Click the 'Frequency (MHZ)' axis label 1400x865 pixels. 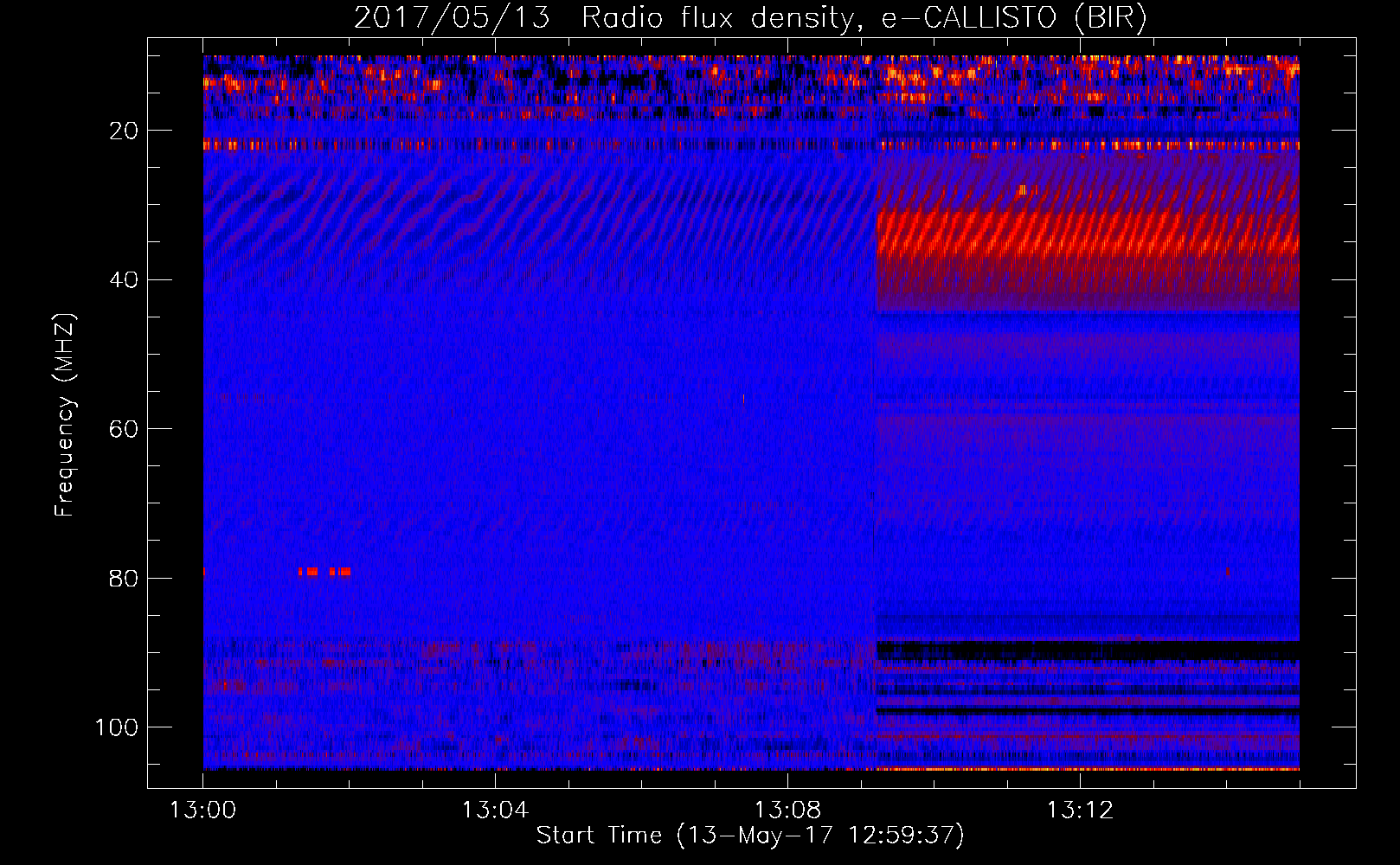[x=65, y=415]
